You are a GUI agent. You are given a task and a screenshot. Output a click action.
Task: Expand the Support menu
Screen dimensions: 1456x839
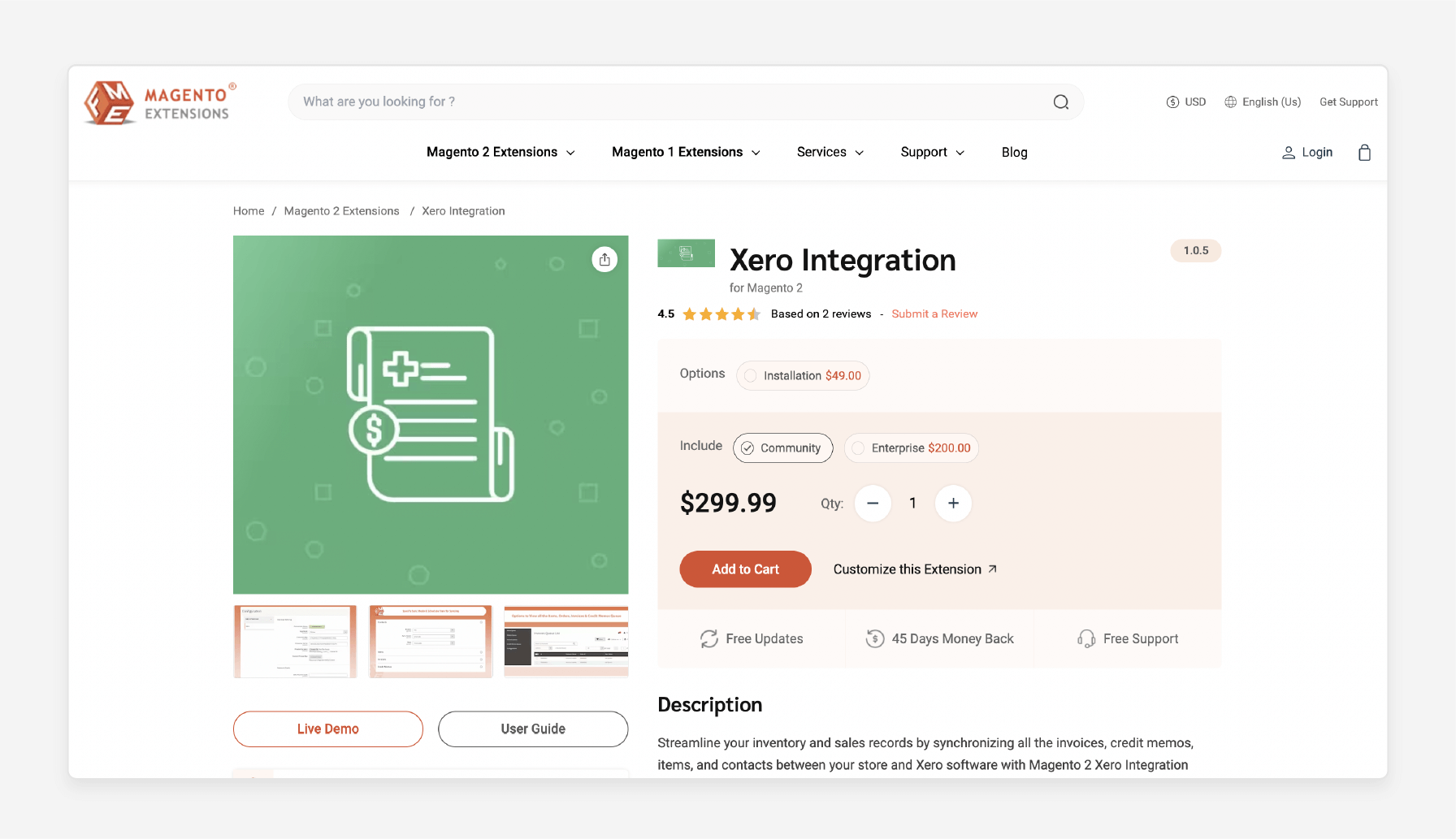pyautogui.click(x=933, y=153)
